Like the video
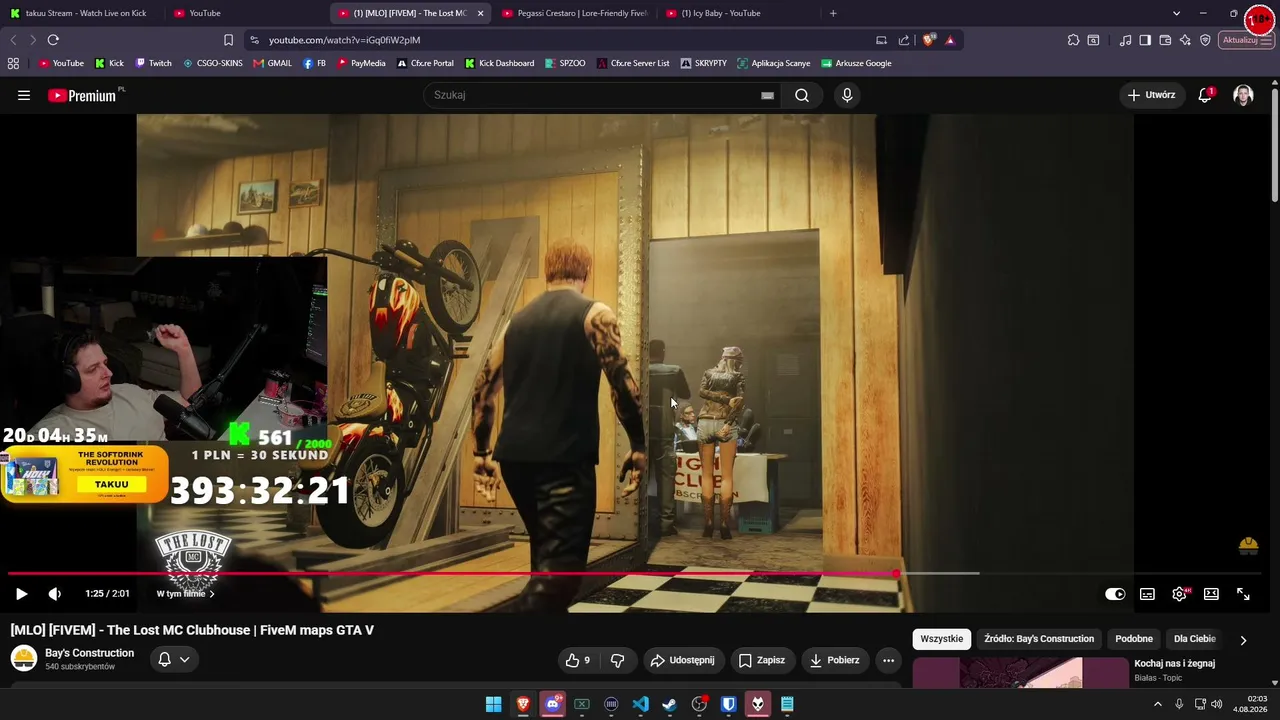This screenshot has height=720, width=1280. point(577,660)
